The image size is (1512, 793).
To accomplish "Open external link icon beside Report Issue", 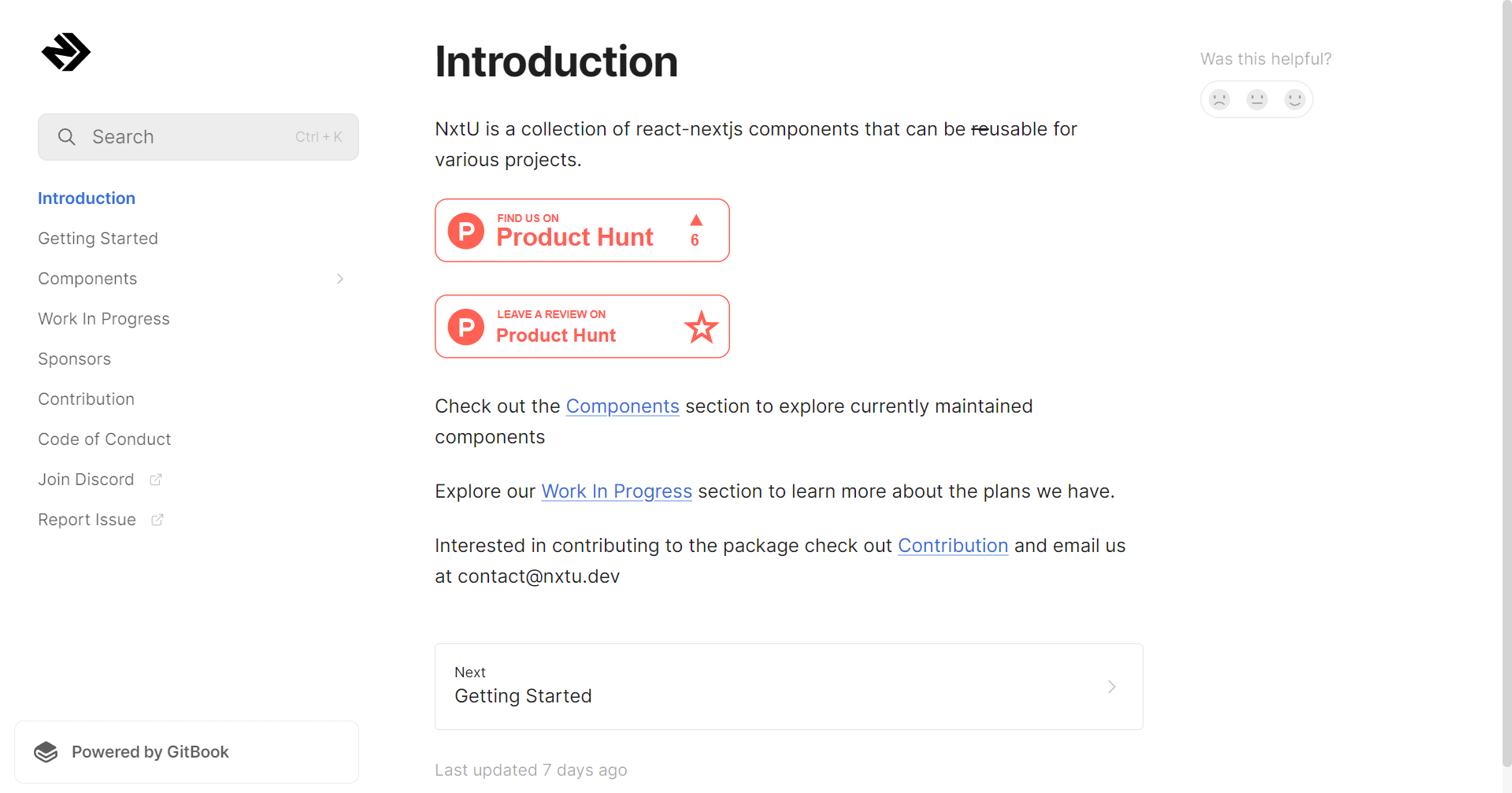I will (x=157, y=520).
